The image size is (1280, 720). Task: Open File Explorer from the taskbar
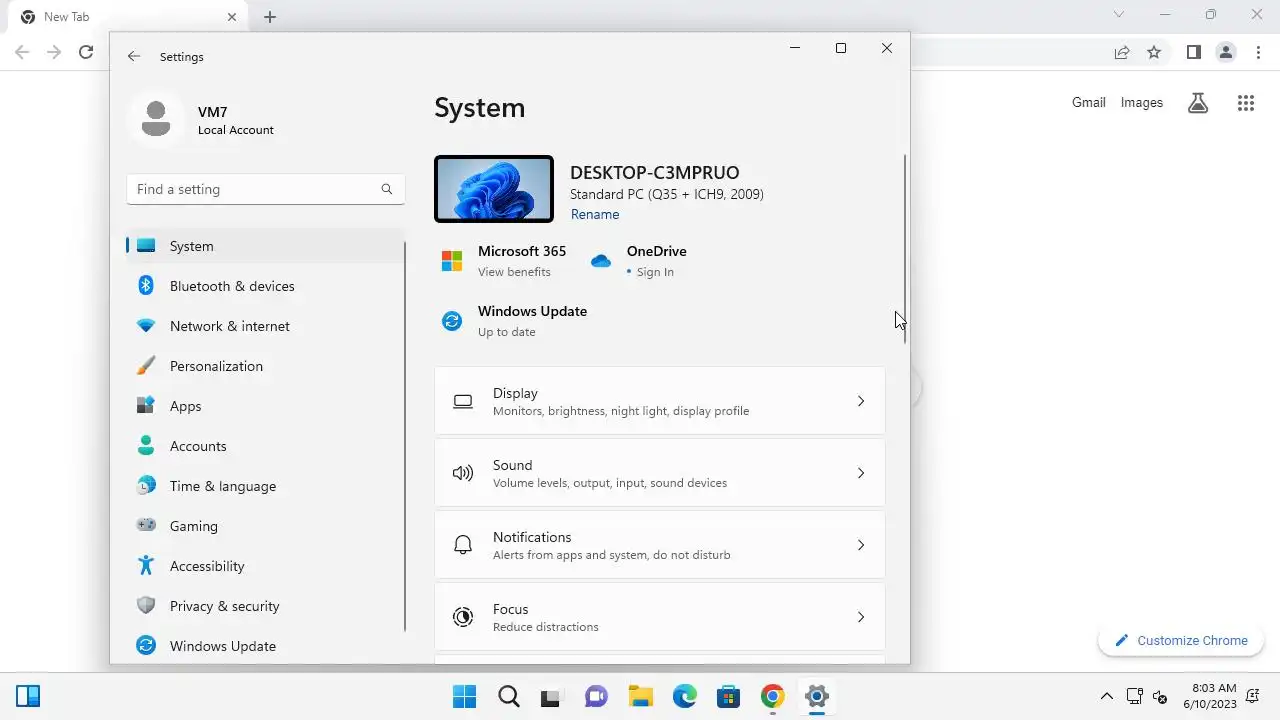pyautogui.click(x=640, y=696)
